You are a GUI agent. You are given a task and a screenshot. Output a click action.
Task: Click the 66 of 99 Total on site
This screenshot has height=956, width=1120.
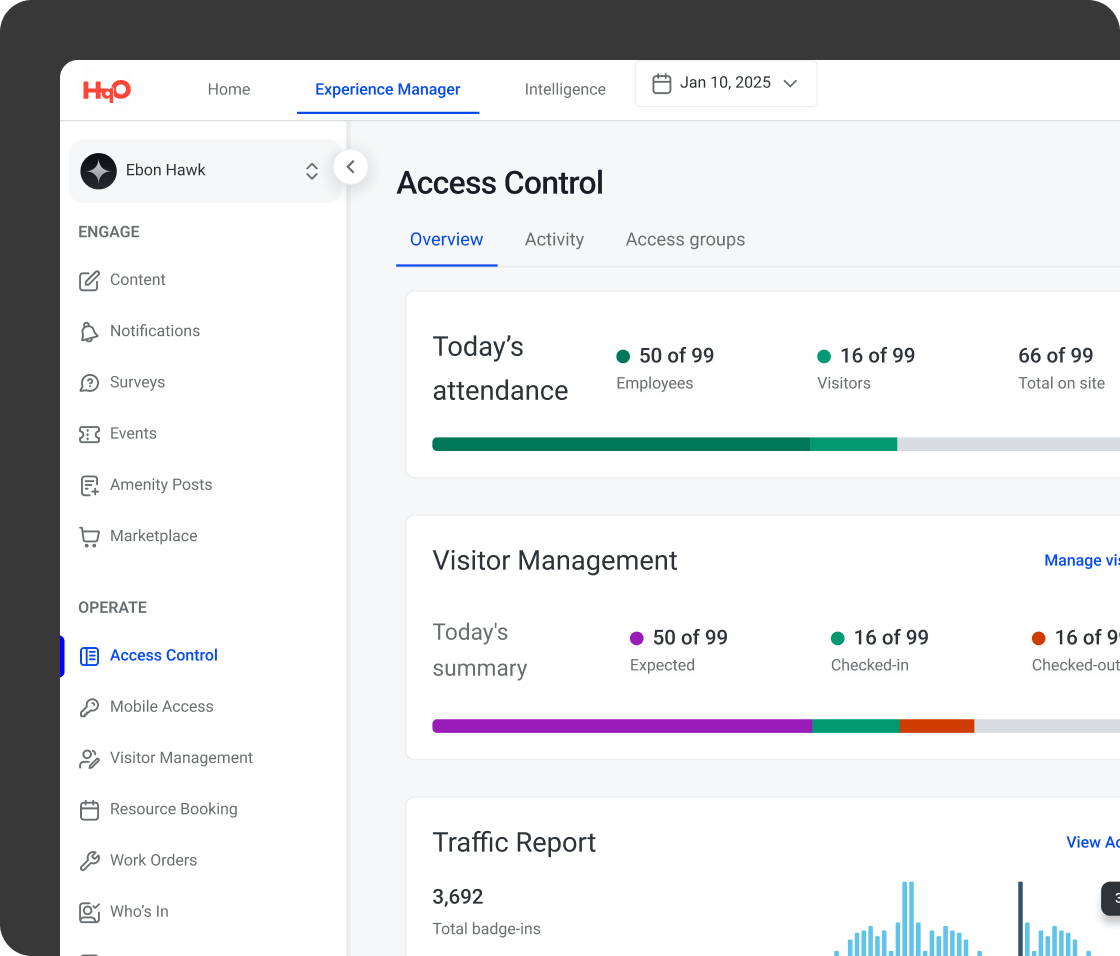point(1061,369)
